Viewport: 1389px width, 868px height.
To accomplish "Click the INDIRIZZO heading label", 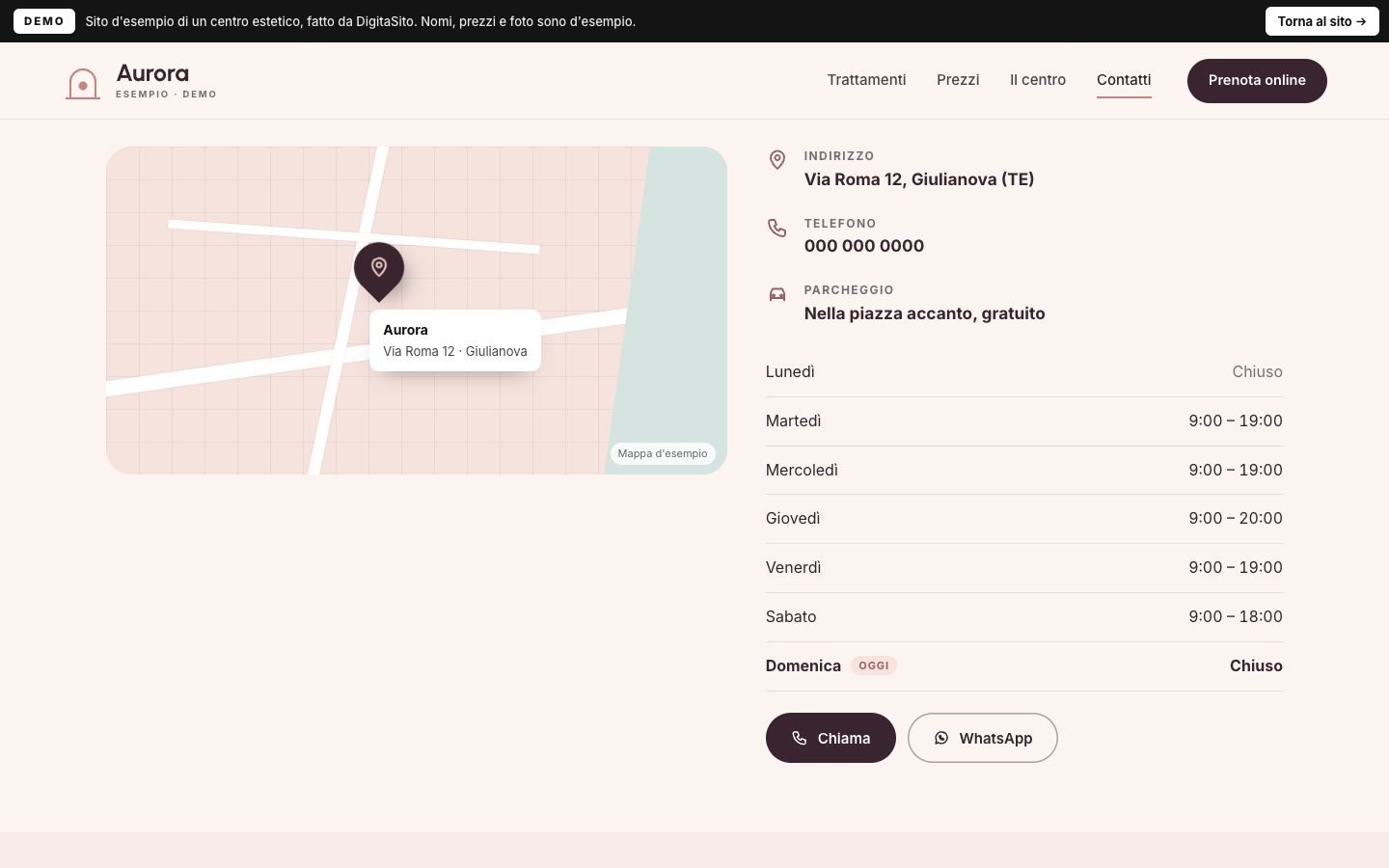I will click(x=839, y=156).
